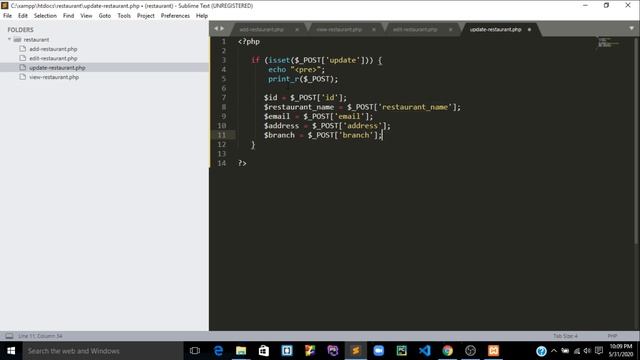Click the battery icon in system tray
The width and height of the screenshot is (640, 360).
click(x=565, y=351)
